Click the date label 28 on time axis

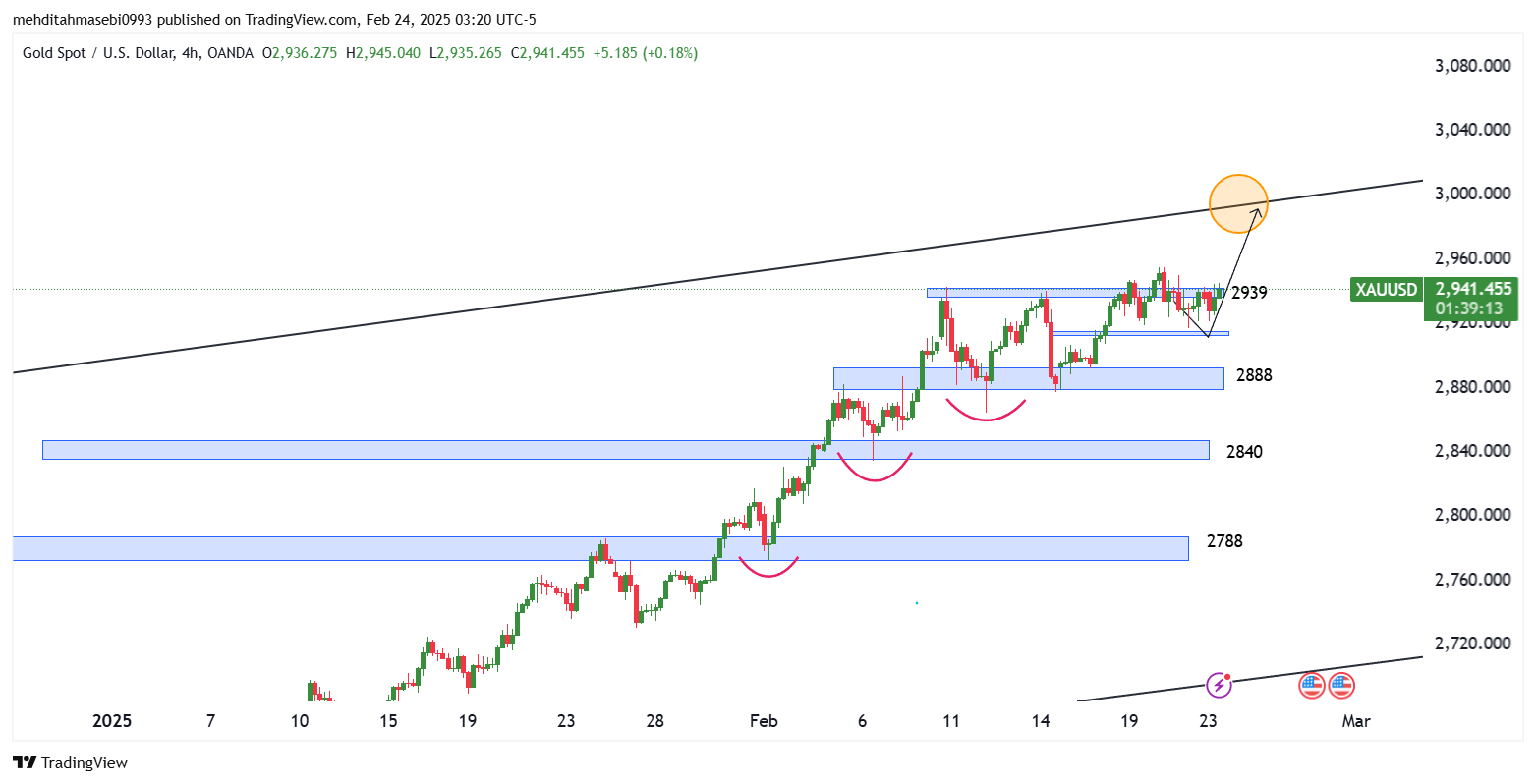coord(654,721)
